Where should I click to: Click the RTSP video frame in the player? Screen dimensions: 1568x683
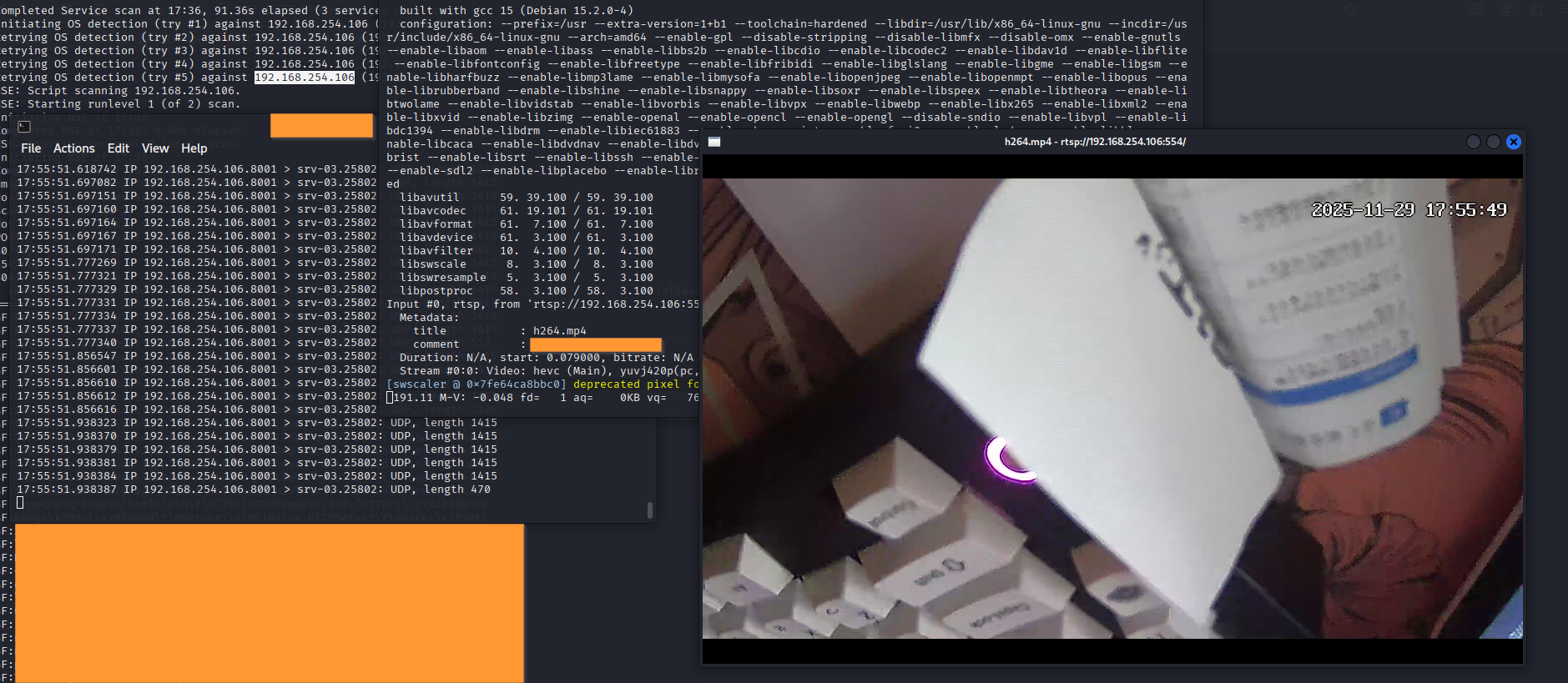click(x=1112, y=409)
